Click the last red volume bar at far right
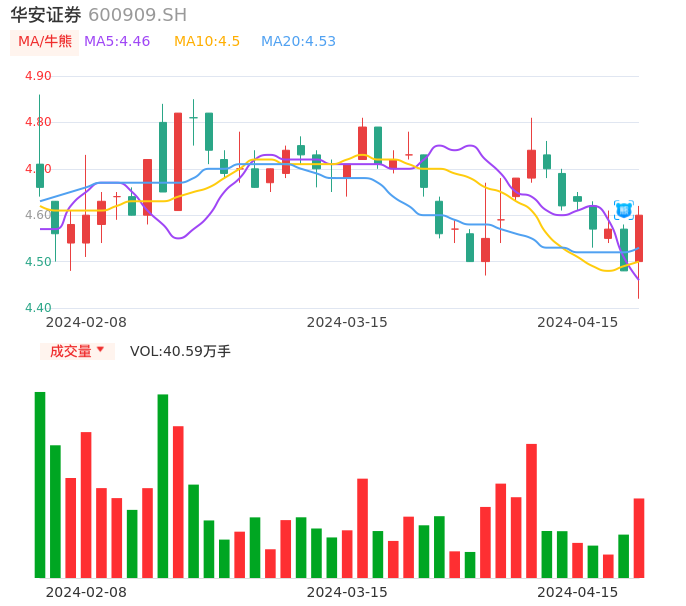 pos(639,538)
